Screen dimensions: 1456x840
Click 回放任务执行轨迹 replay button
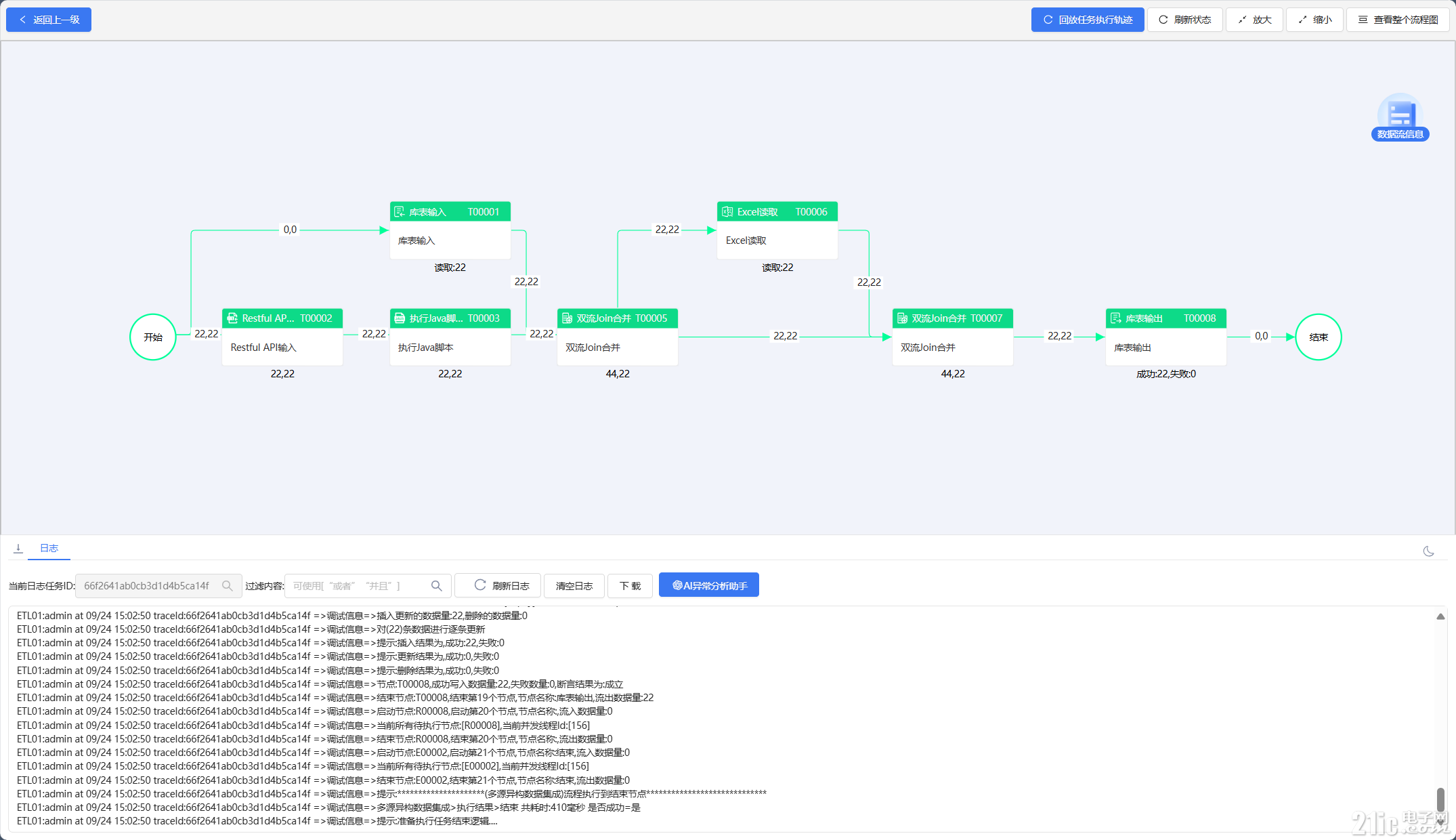coord(1088,20)
